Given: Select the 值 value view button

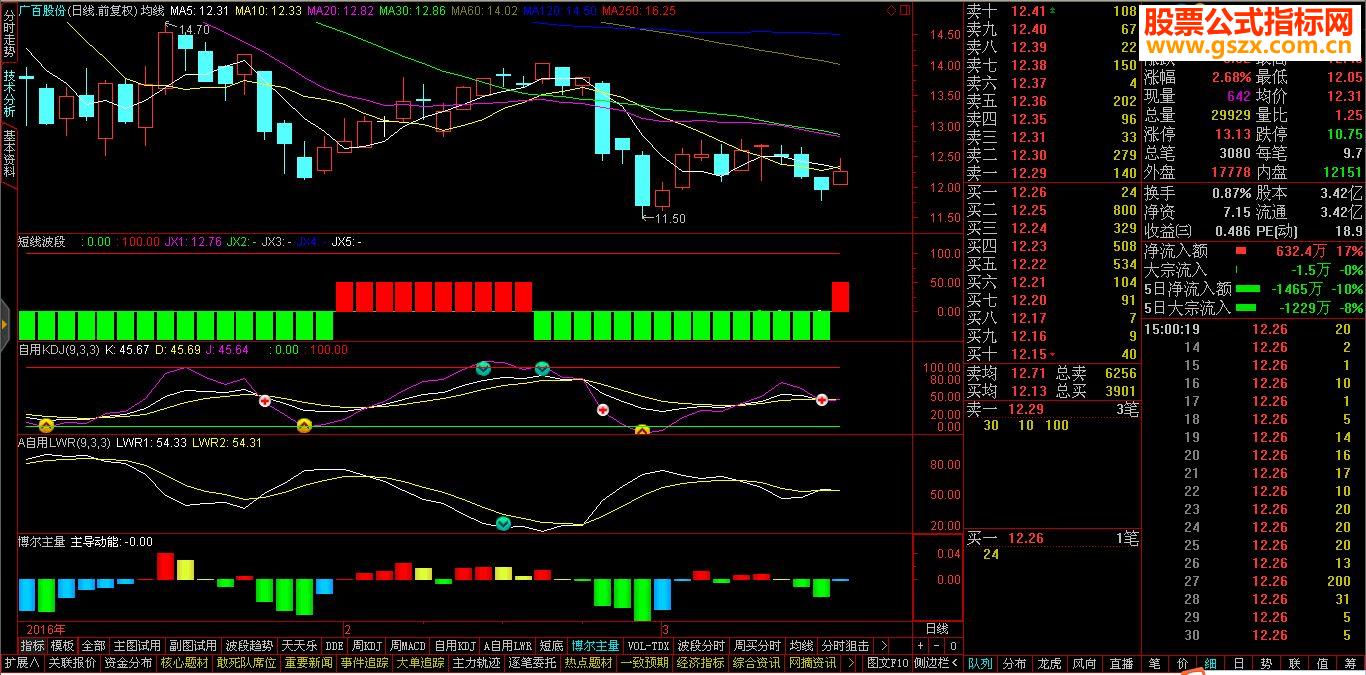Looking at the screenshot, I should tap(1322, 663).
